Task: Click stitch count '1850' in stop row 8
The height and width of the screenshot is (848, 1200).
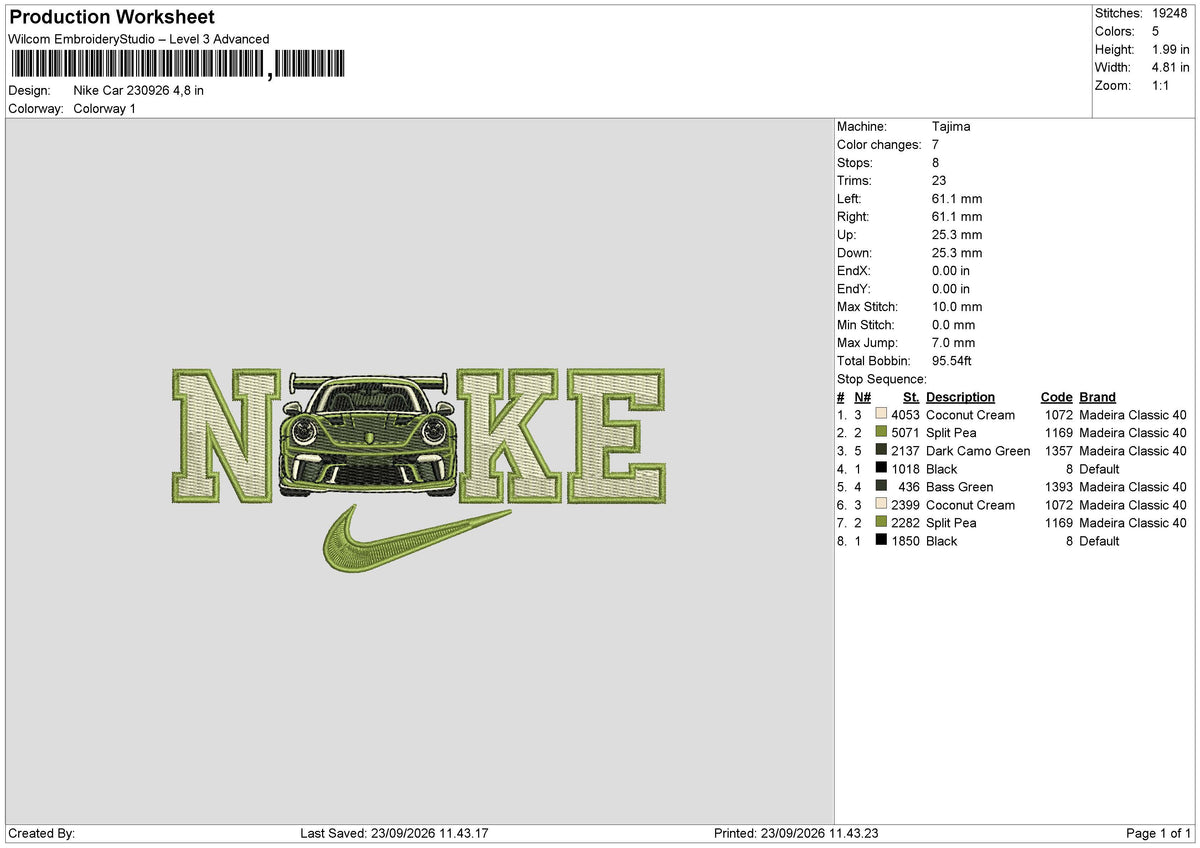Action: 905,540
